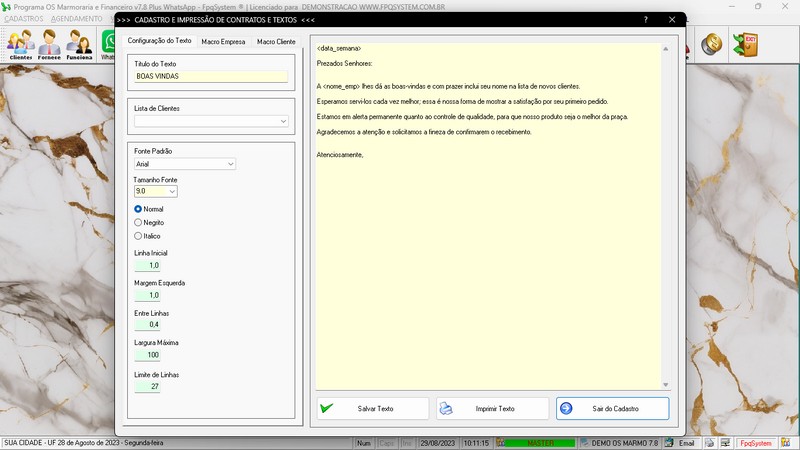Select Negrito font style

click(149, 222)
